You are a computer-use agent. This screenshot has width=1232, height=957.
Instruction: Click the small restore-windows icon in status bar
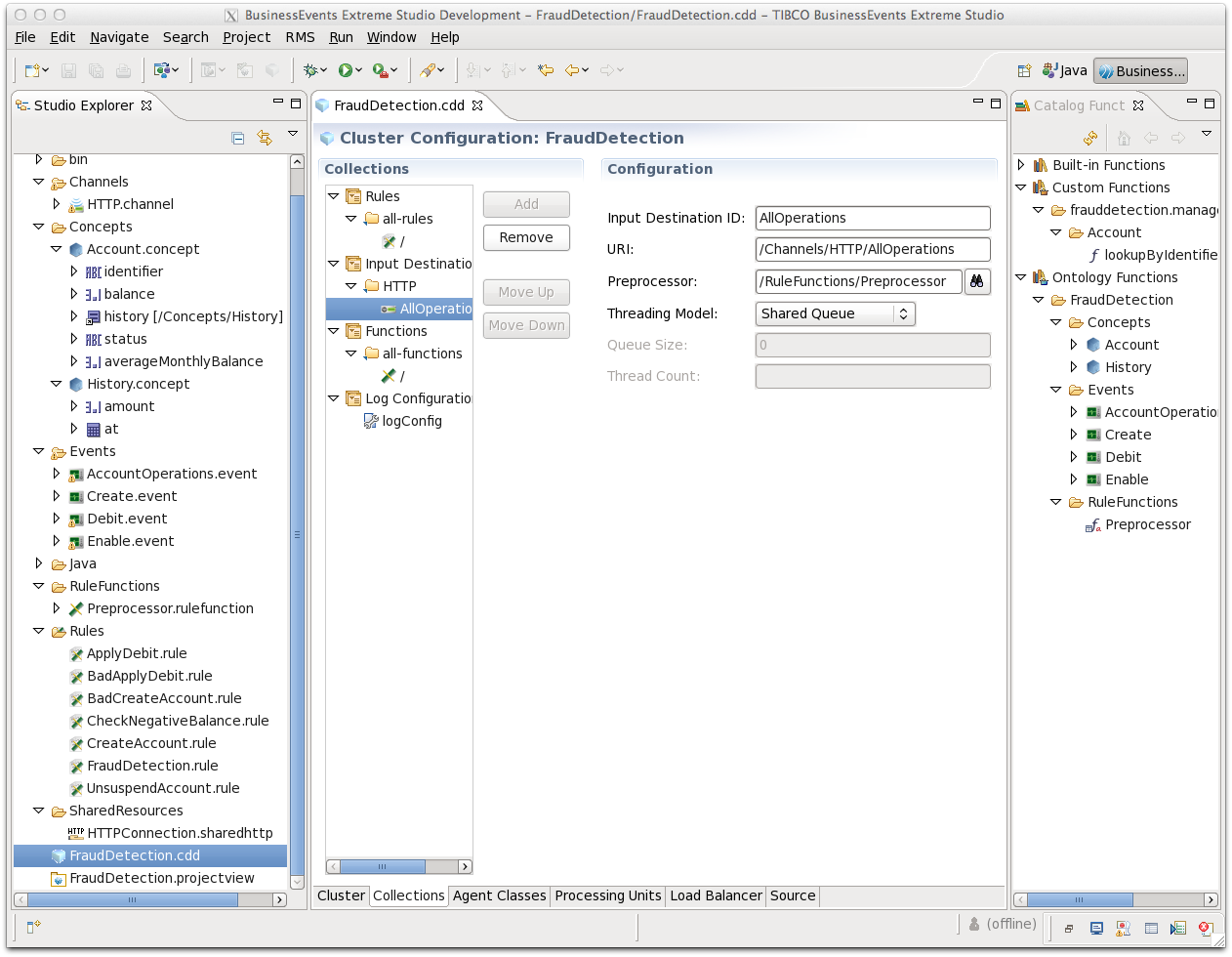[x=1069, y=929]
